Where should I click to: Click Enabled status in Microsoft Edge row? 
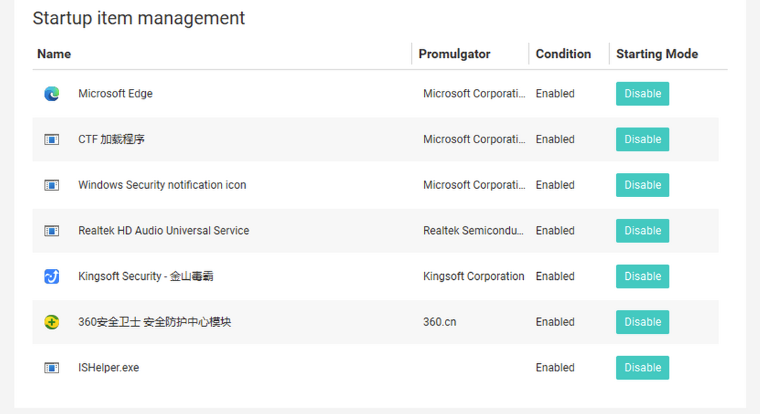coord(555,94)
